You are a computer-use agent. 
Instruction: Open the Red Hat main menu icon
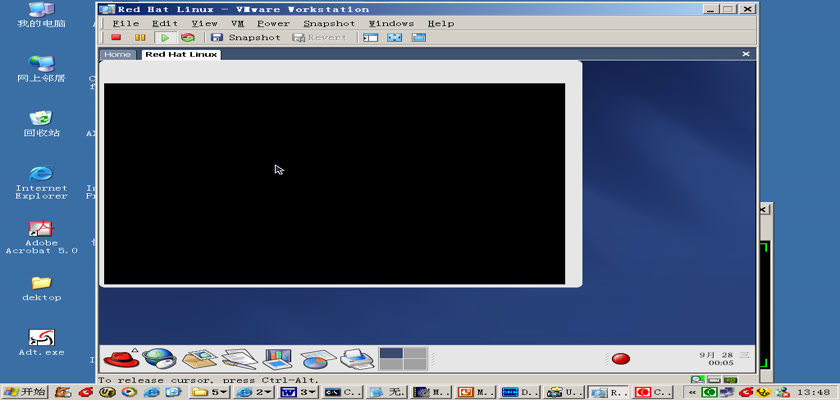(120, 358)
